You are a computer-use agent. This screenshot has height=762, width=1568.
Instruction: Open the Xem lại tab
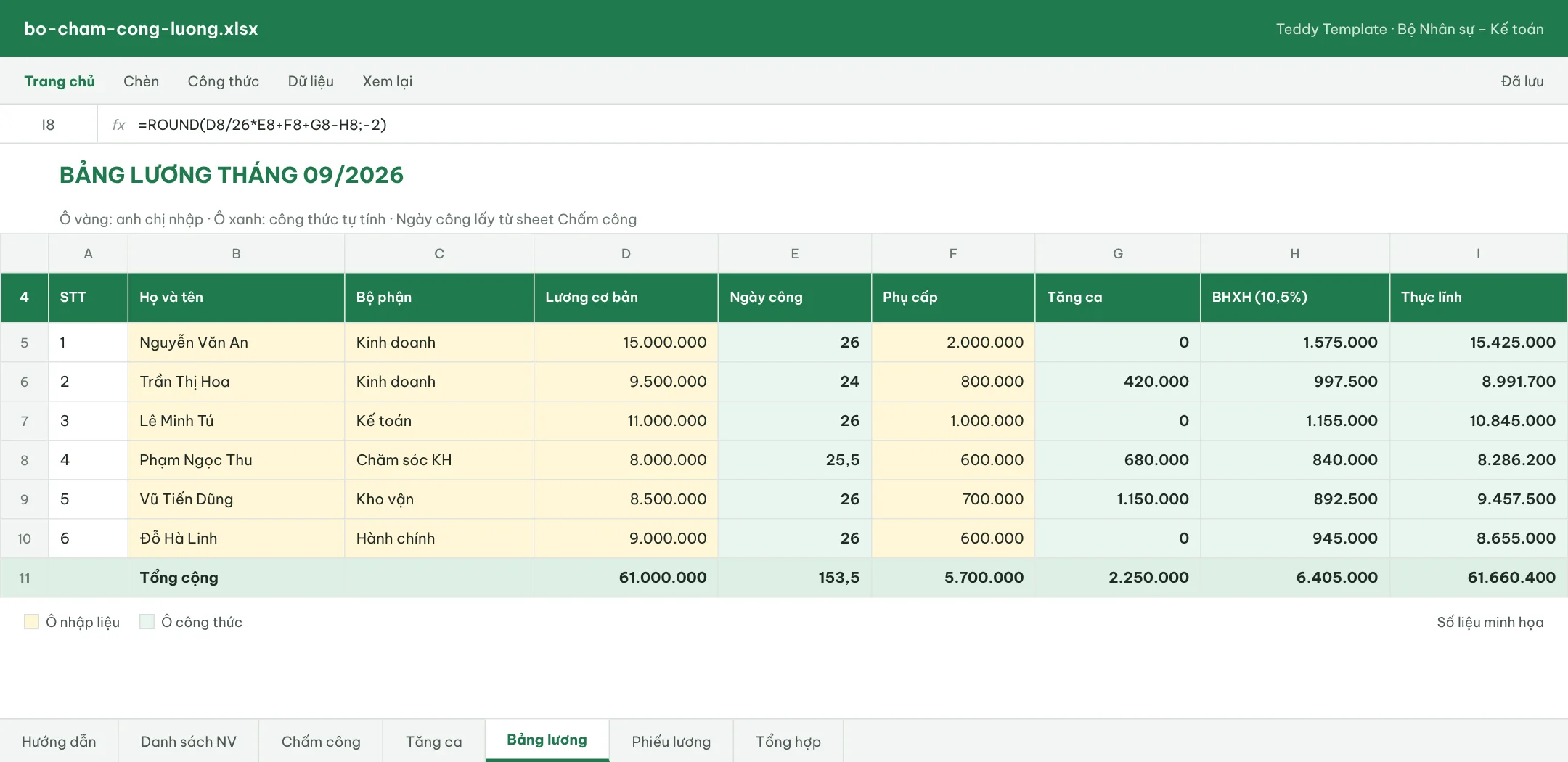coord(388,81)
